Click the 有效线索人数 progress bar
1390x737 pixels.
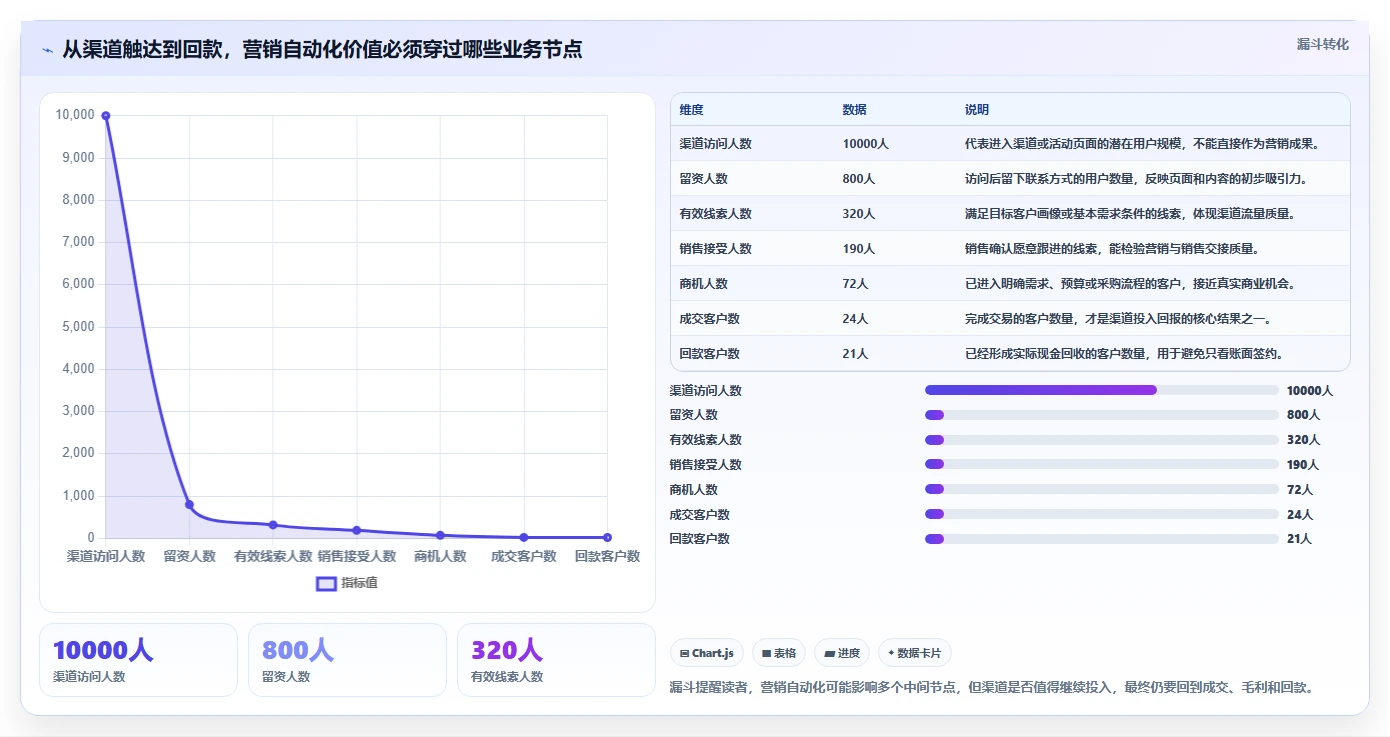point(1101,440)
